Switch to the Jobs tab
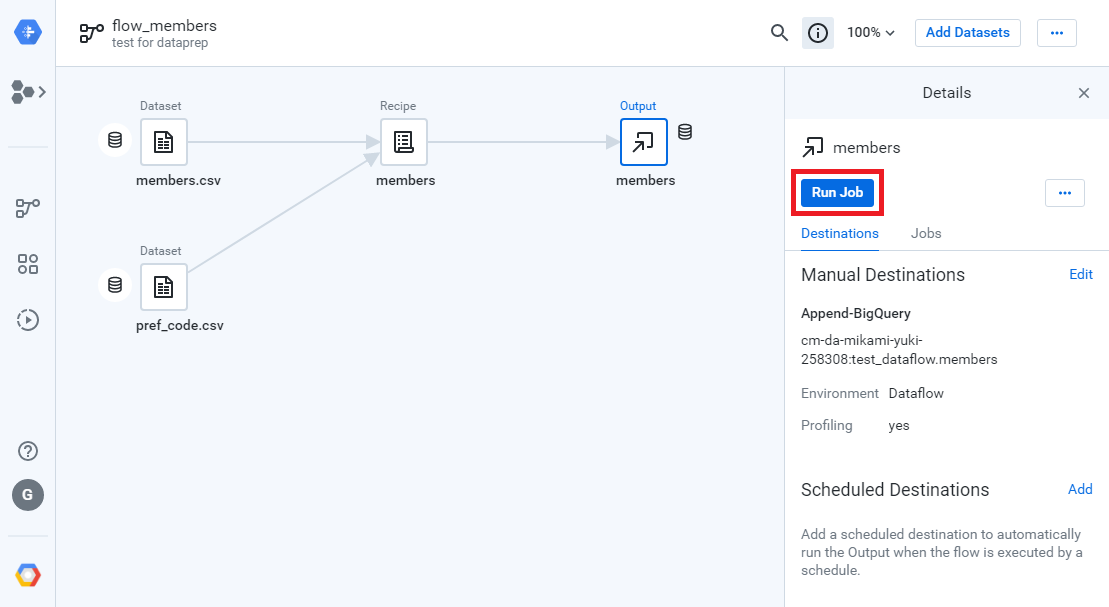Screen dimensions: 1109x607 (925, 233)
